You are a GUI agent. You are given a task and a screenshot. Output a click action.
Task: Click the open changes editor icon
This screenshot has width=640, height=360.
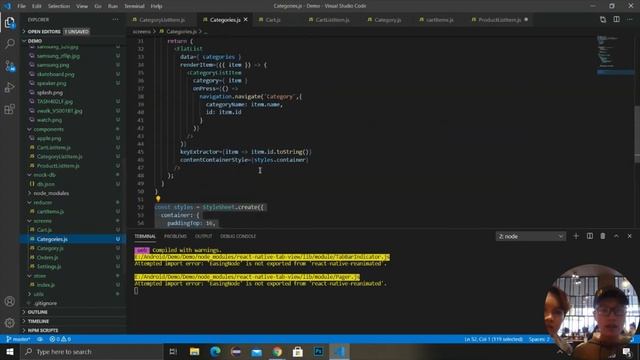click(x=603, y=20)
